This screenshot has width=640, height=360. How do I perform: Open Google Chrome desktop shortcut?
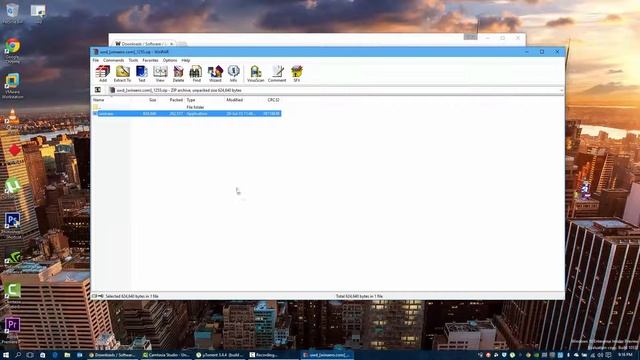[x=13, y=51]
